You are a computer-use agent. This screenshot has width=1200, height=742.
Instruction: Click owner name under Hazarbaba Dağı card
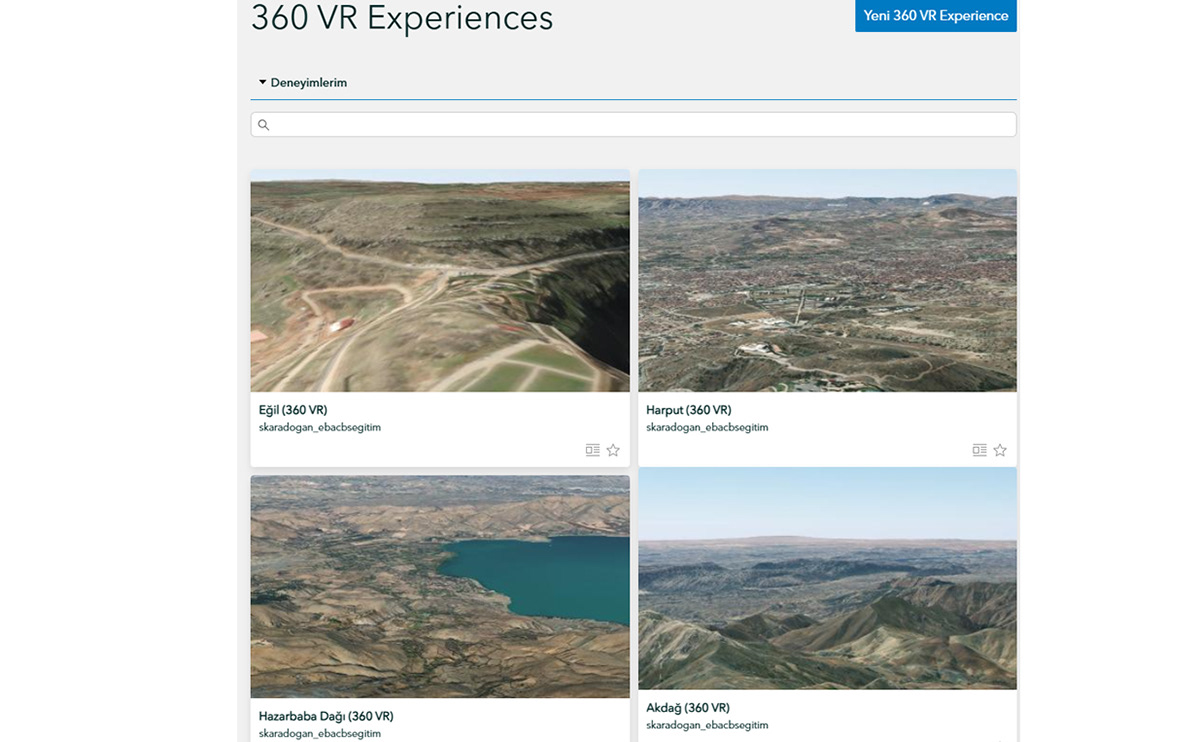[x=320, y=733]
